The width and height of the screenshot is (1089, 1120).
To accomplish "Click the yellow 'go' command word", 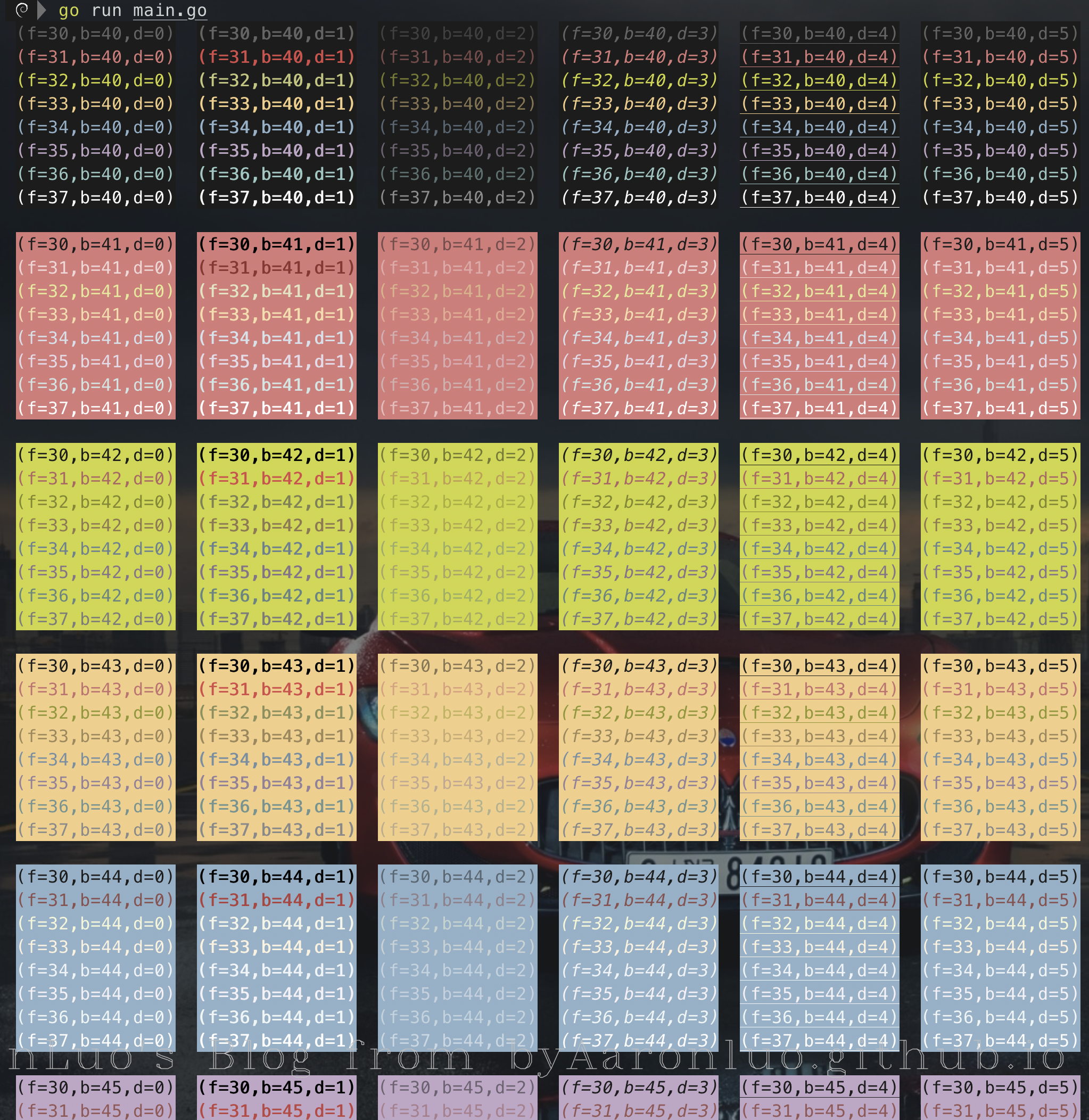I will coord(69,10).
